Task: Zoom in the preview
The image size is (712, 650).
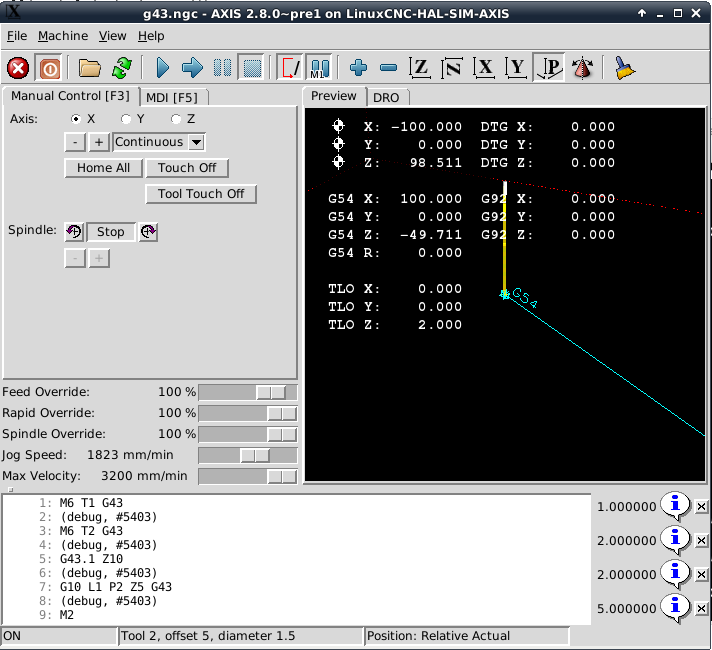Action: point(358,68)
